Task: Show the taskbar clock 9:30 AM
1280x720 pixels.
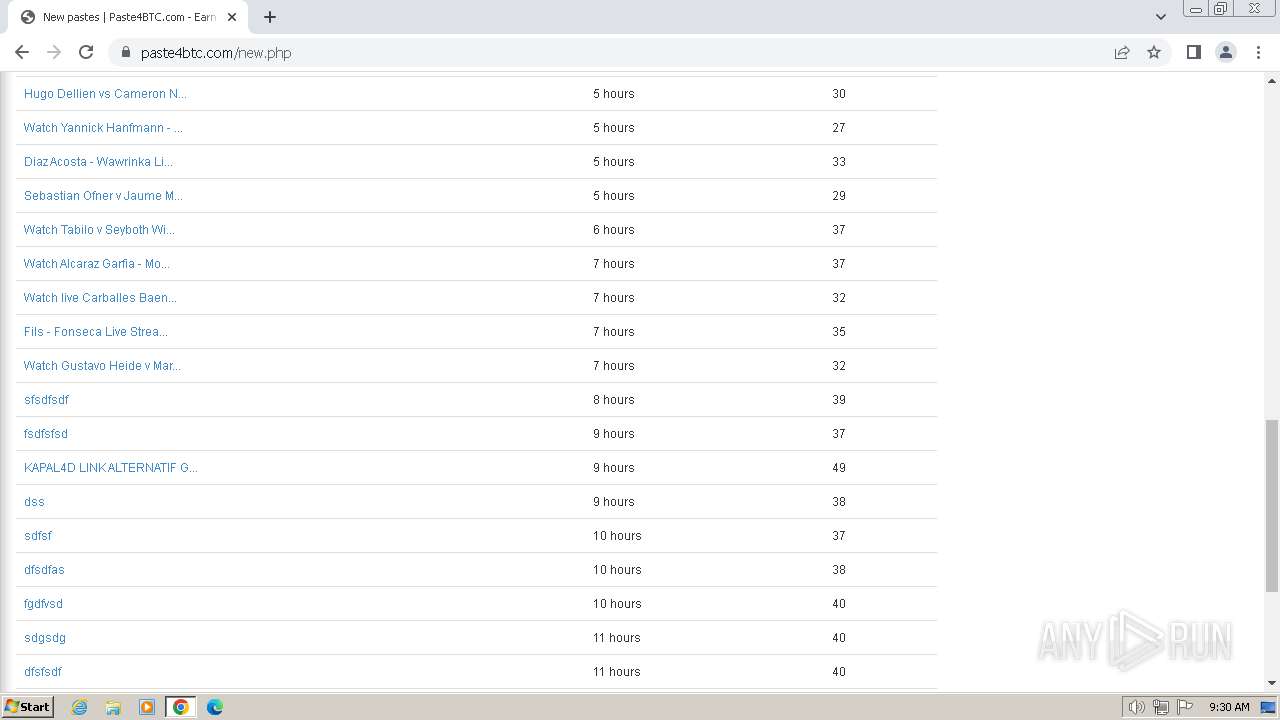Action: pyautogui.click(x=1229, y=707)
